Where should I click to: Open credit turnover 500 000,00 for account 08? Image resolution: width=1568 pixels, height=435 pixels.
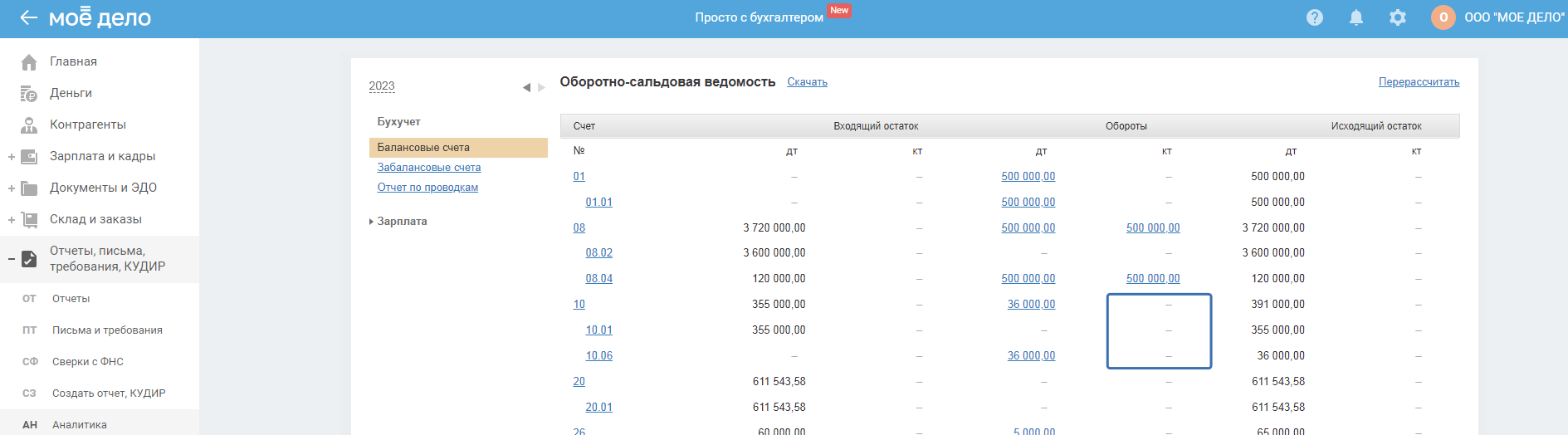pos(1153,228)
